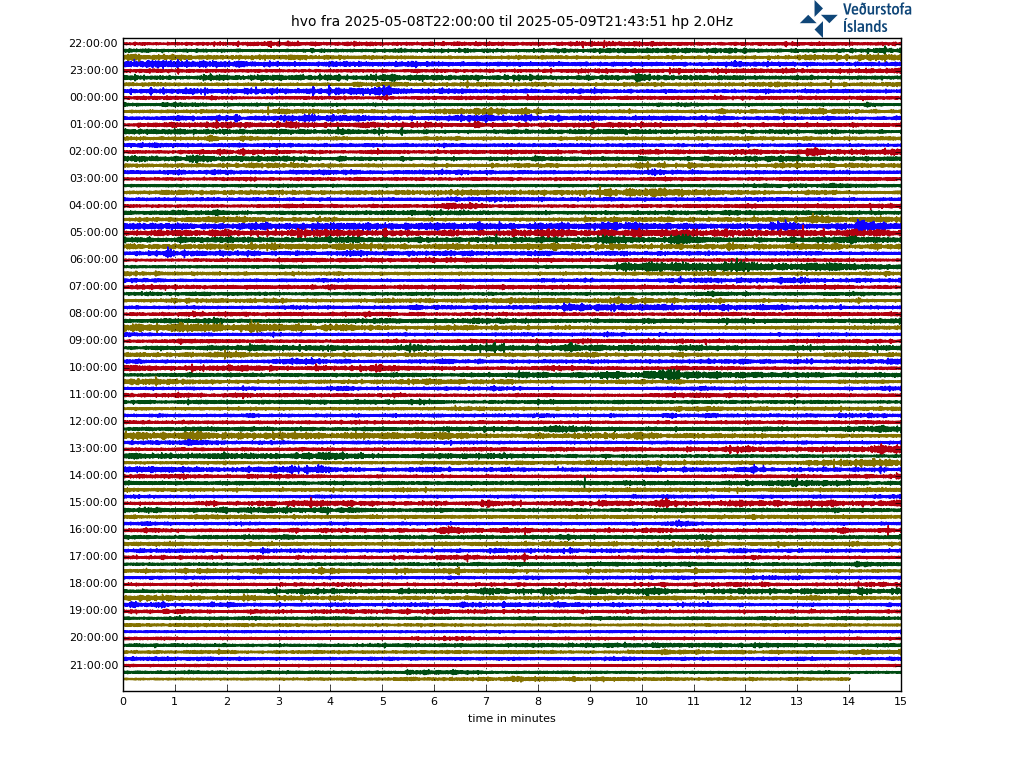Image resolution: width=1024 pixels, height=768 pixels.
Task: Click the 12:00:00 time label
Action: pyautogui.click(x=93, y=421)
